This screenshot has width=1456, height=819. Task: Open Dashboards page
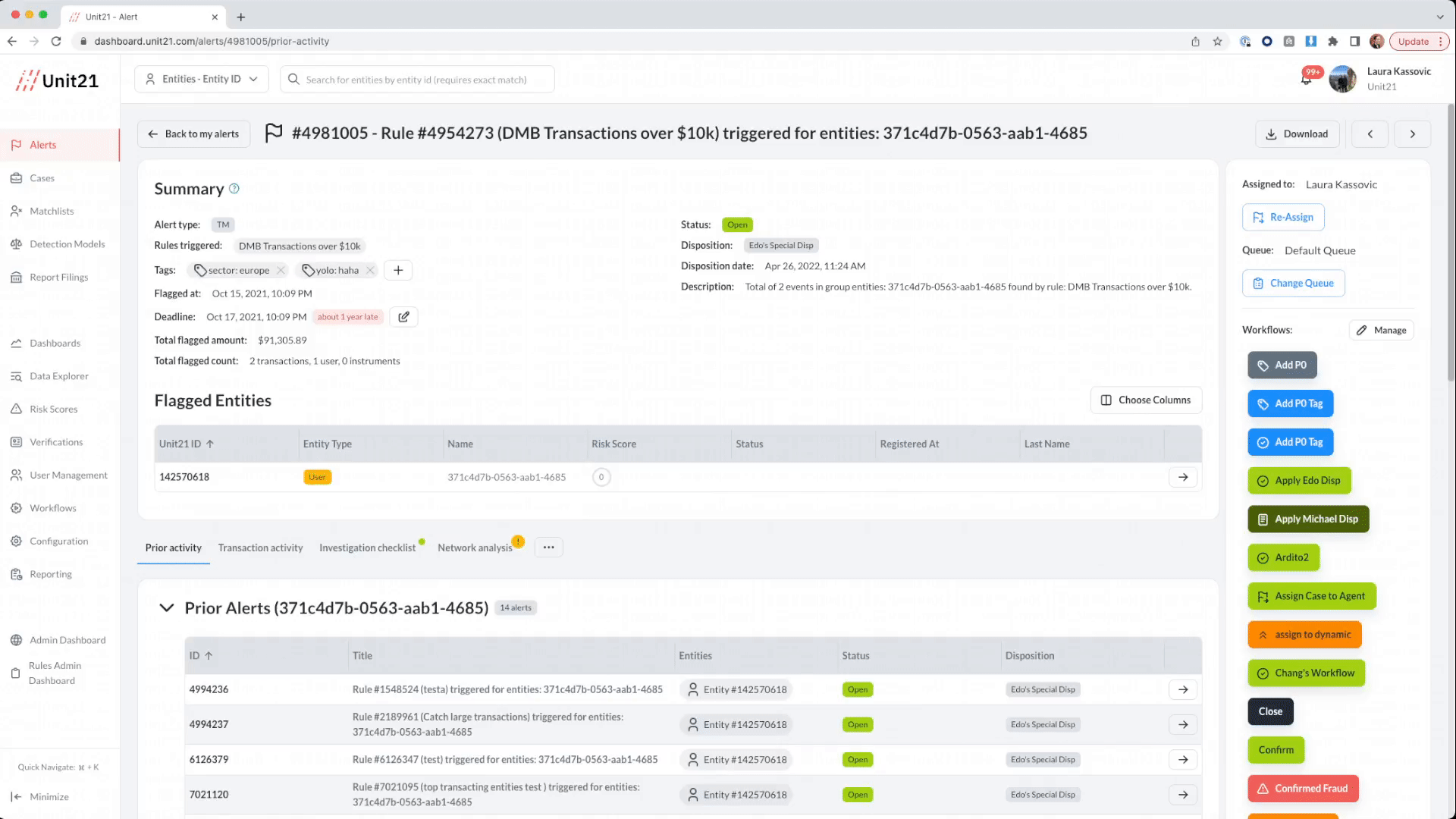tap(60, 344)
